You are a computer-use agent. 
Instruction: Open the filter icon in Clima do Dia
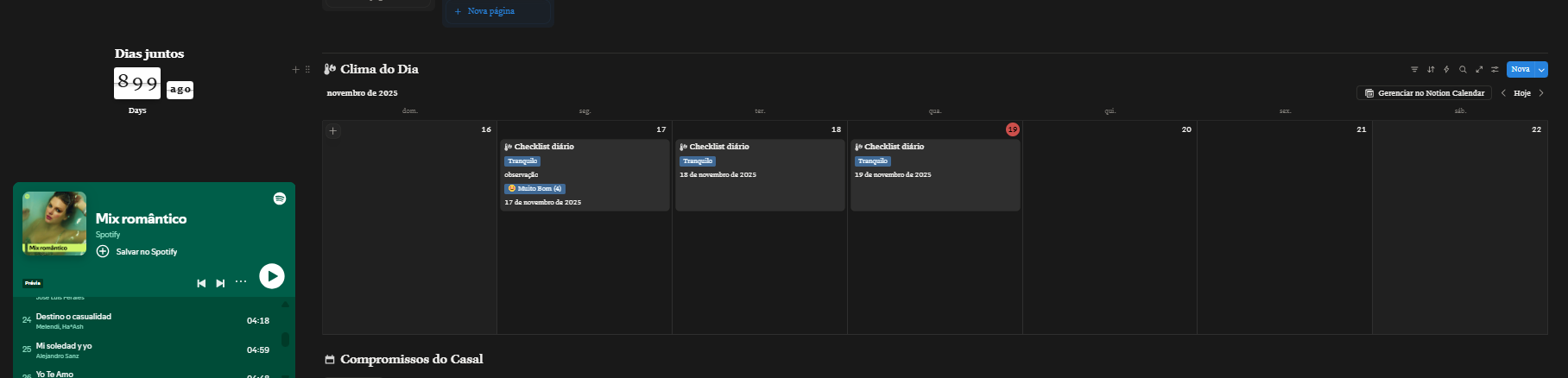point(1414,69)
